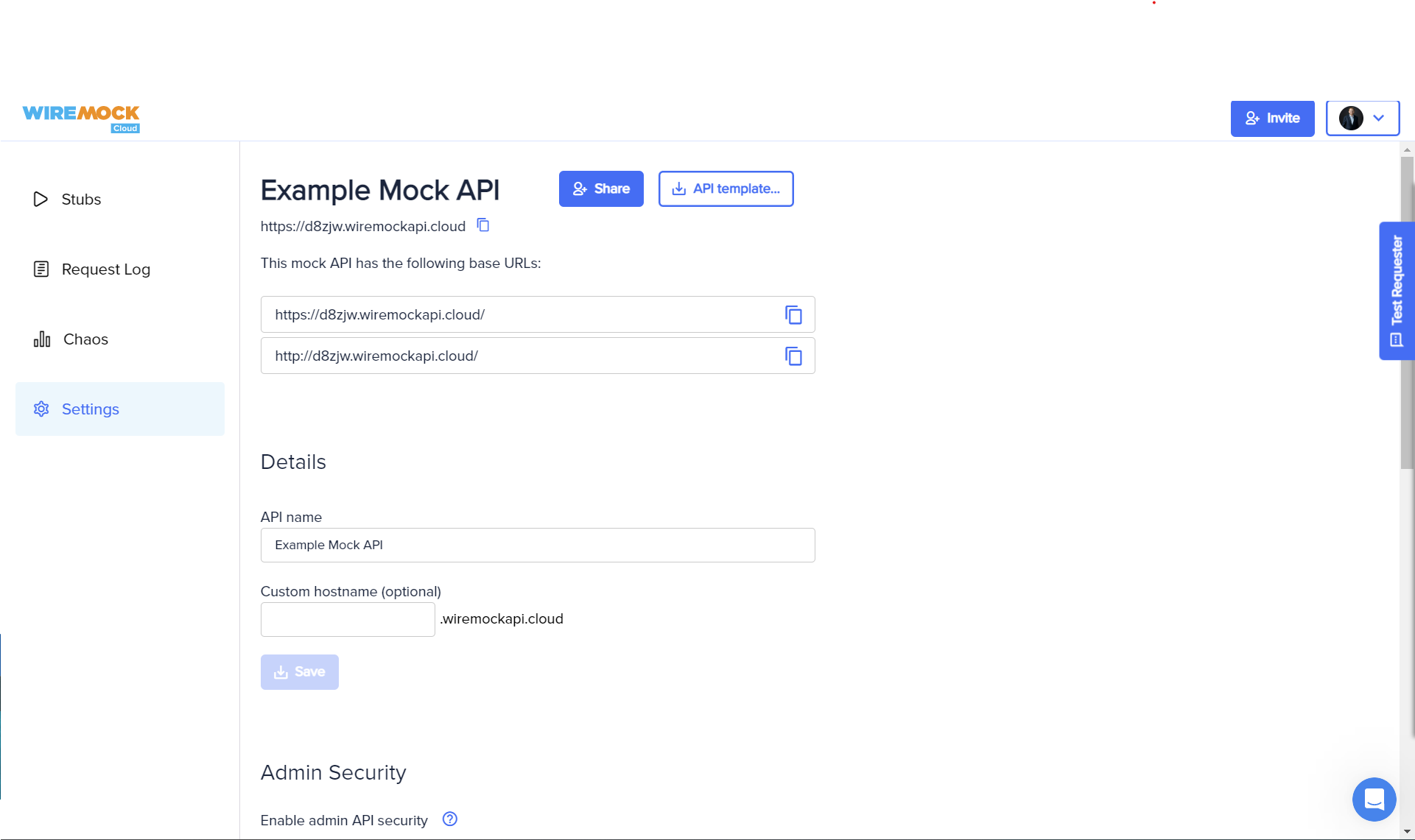Click the http://d8zjw.wiremockapi.cloud/ URL field
Screen dimensions: 1415x840
pos(538,356)
